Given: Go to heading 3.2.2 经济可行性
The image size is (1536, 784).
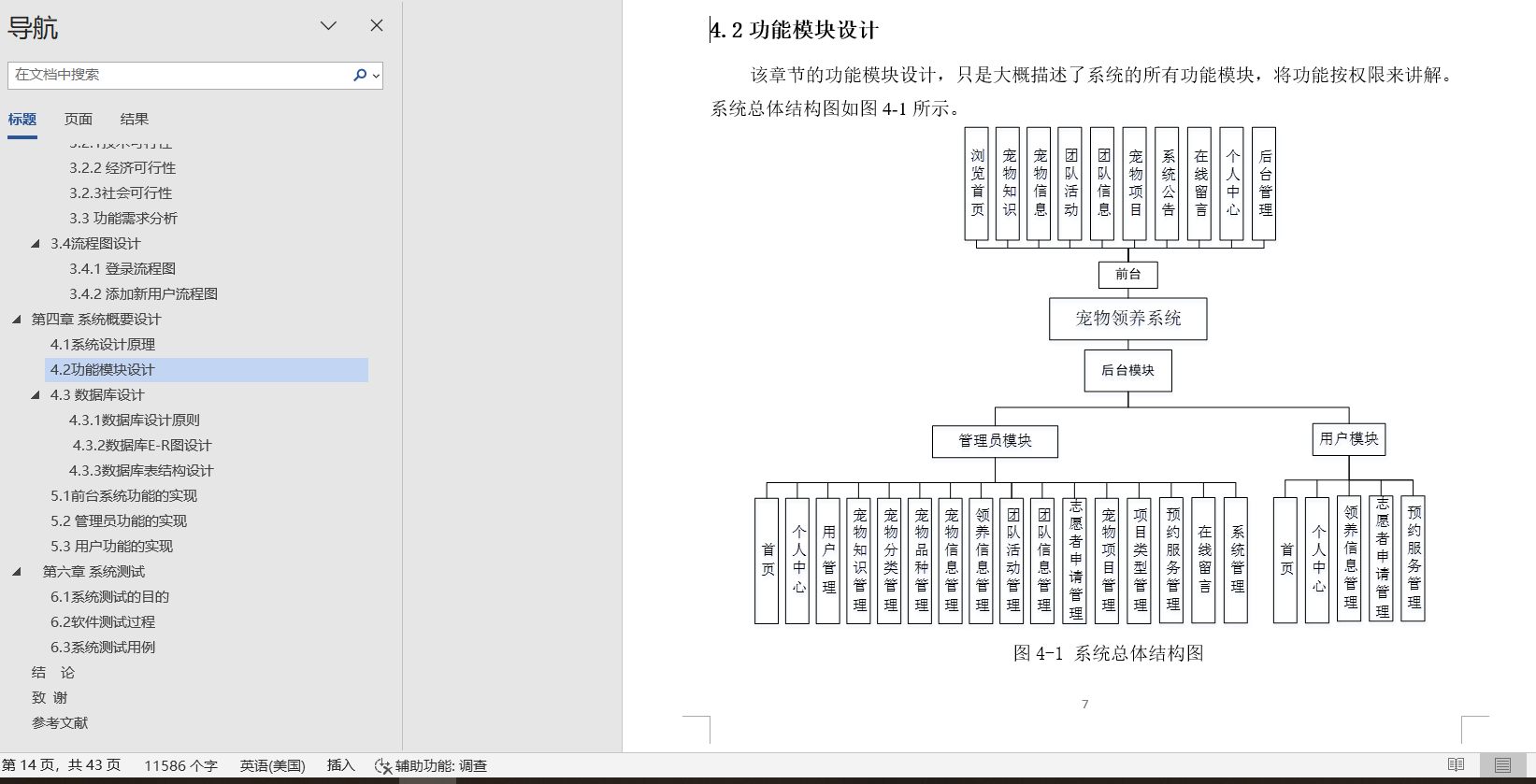Looking at the screenshot, I should (x=122, y=167).
